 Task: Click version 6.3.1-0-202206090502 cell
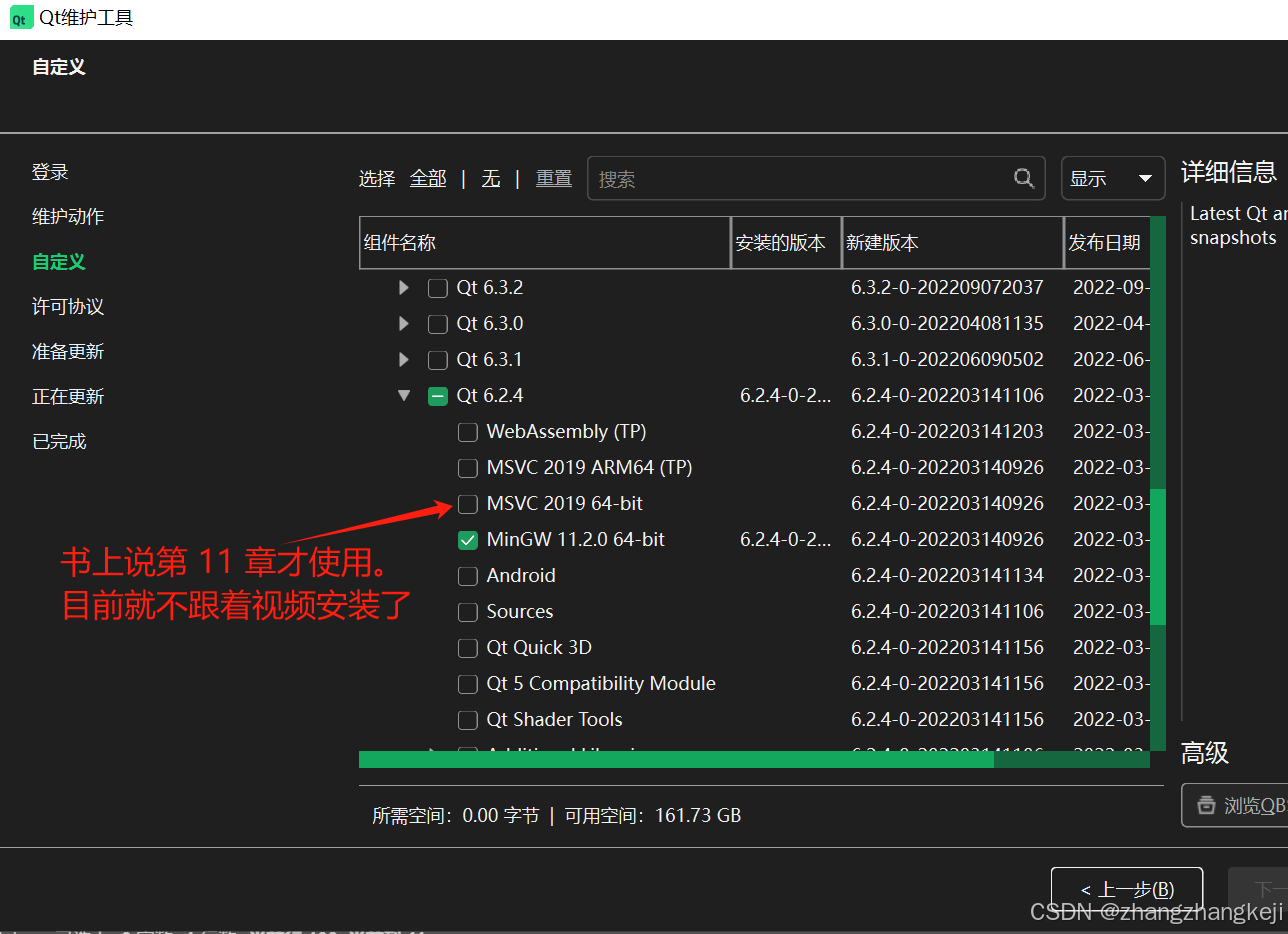coord(947,360)
